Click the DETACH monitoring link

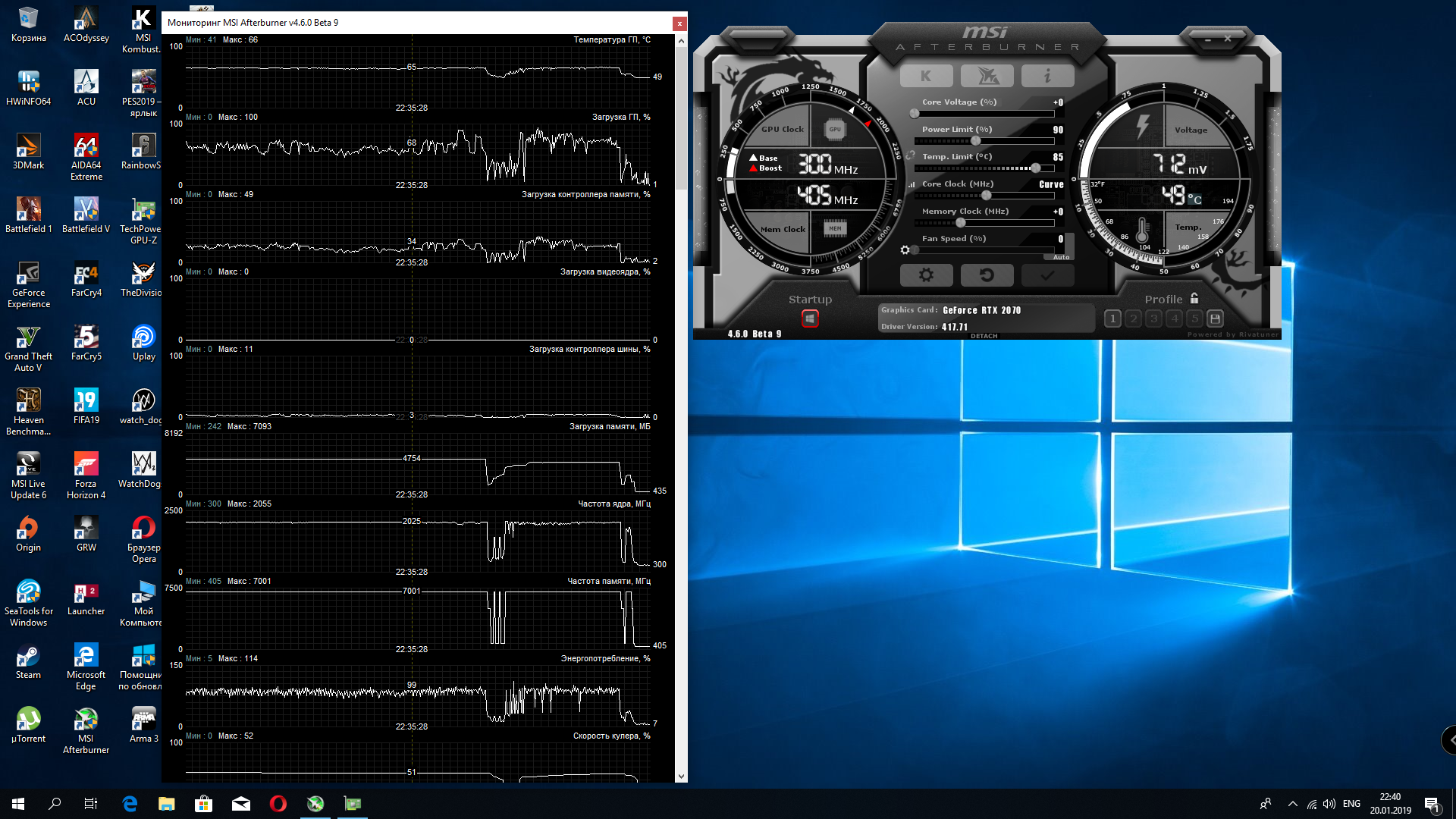point(984,336)
